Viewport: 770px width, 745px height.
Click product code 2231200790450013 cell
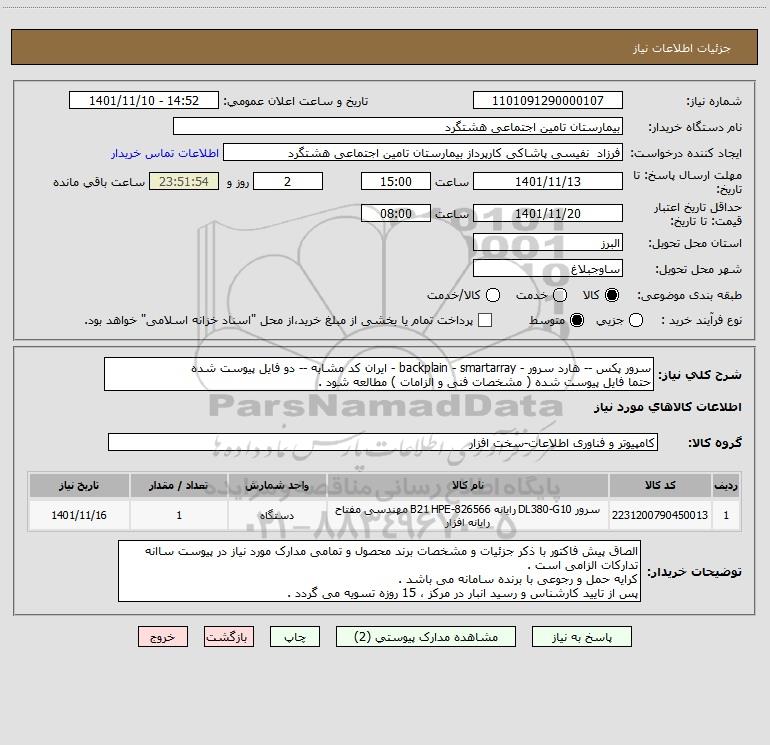pyautogui.click(x=660, y=515)
